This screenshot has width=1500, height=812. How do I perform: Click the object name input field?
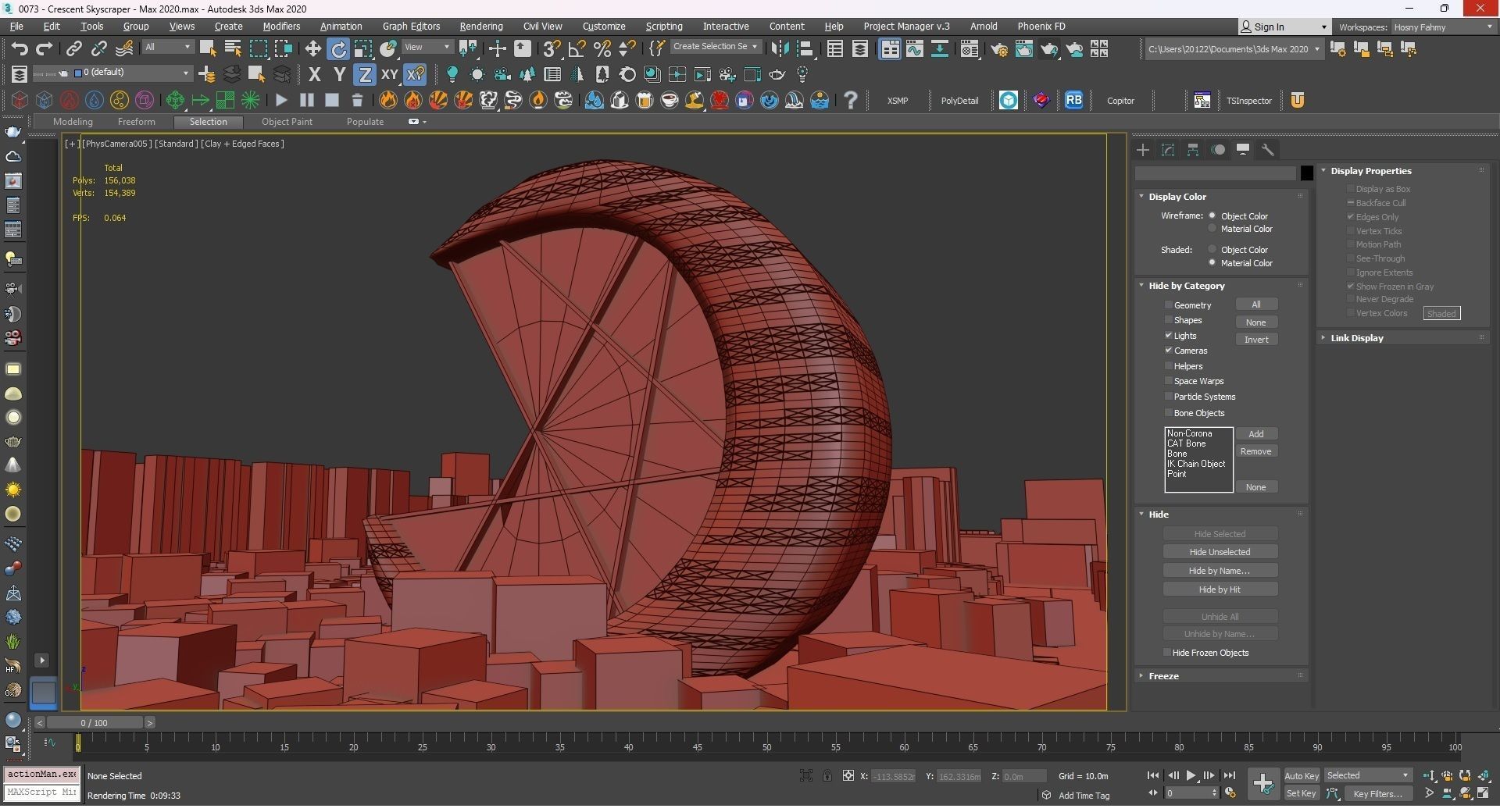click(1216, 173)
